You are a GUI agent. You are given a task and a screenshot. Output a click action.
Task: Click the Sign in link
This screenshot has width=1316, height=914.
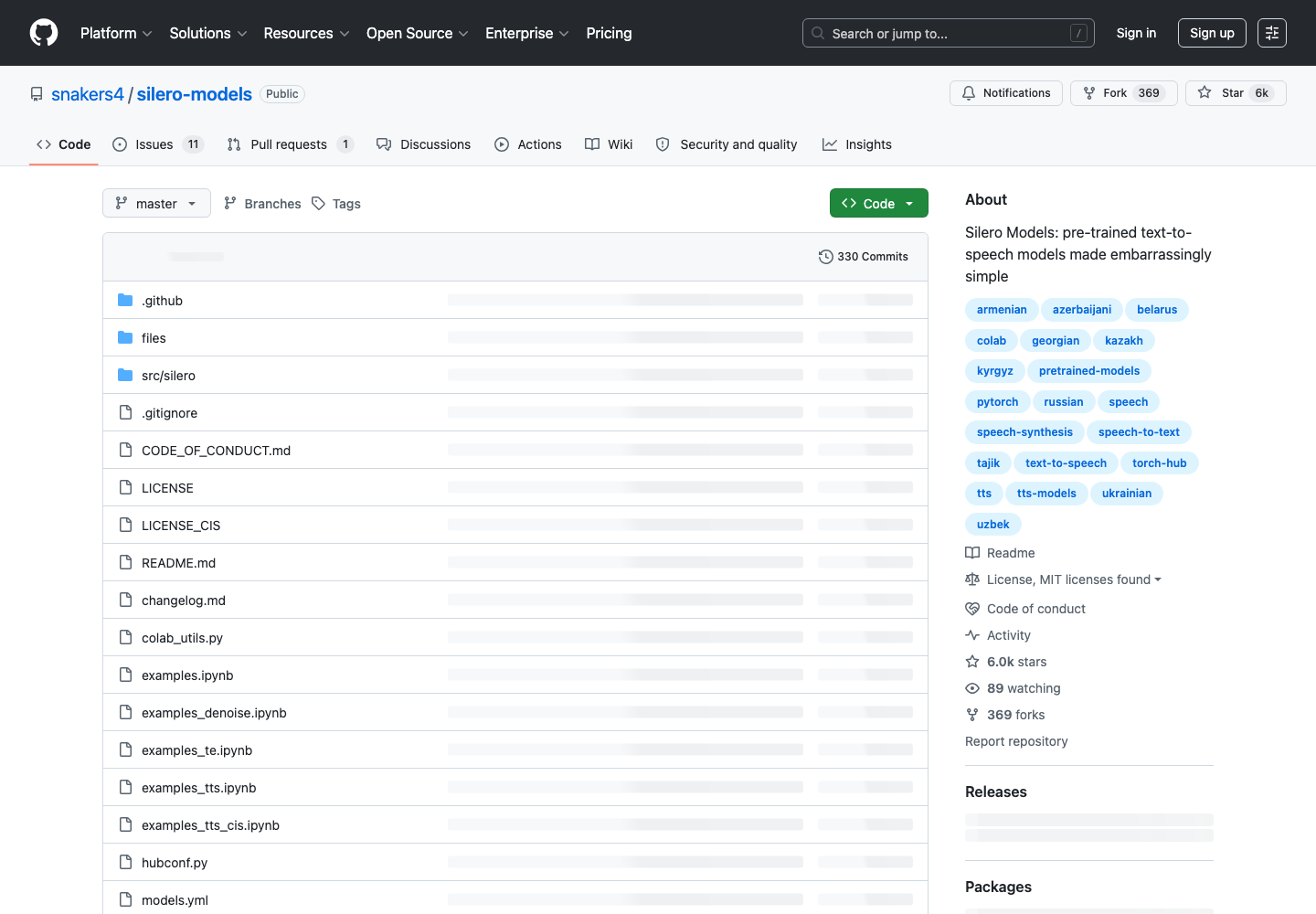click(x=1136, y=33)
